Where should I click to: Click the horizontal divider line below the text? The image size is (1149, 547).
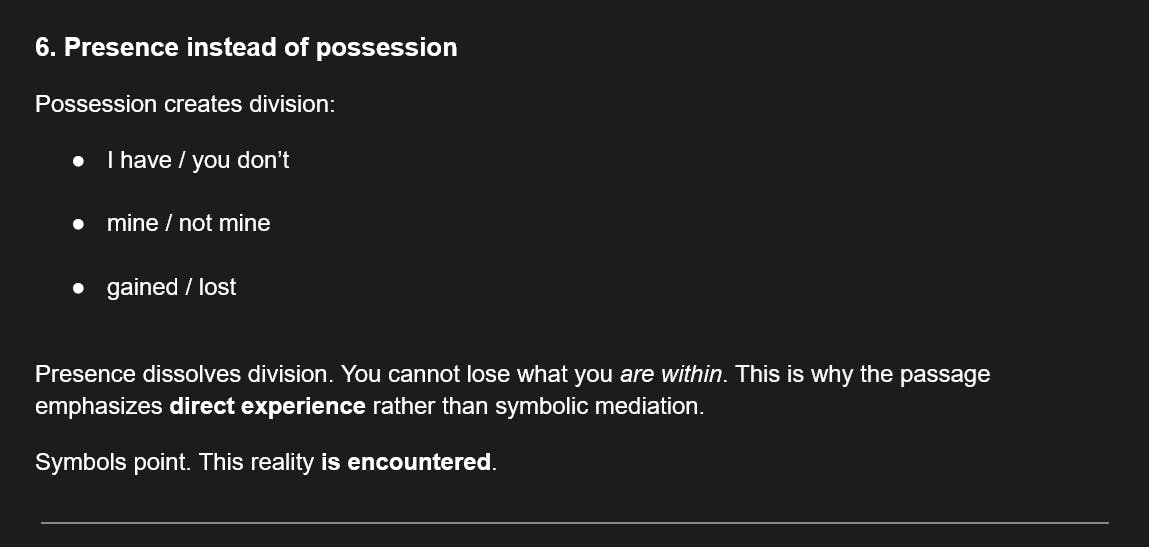point(574,522)
